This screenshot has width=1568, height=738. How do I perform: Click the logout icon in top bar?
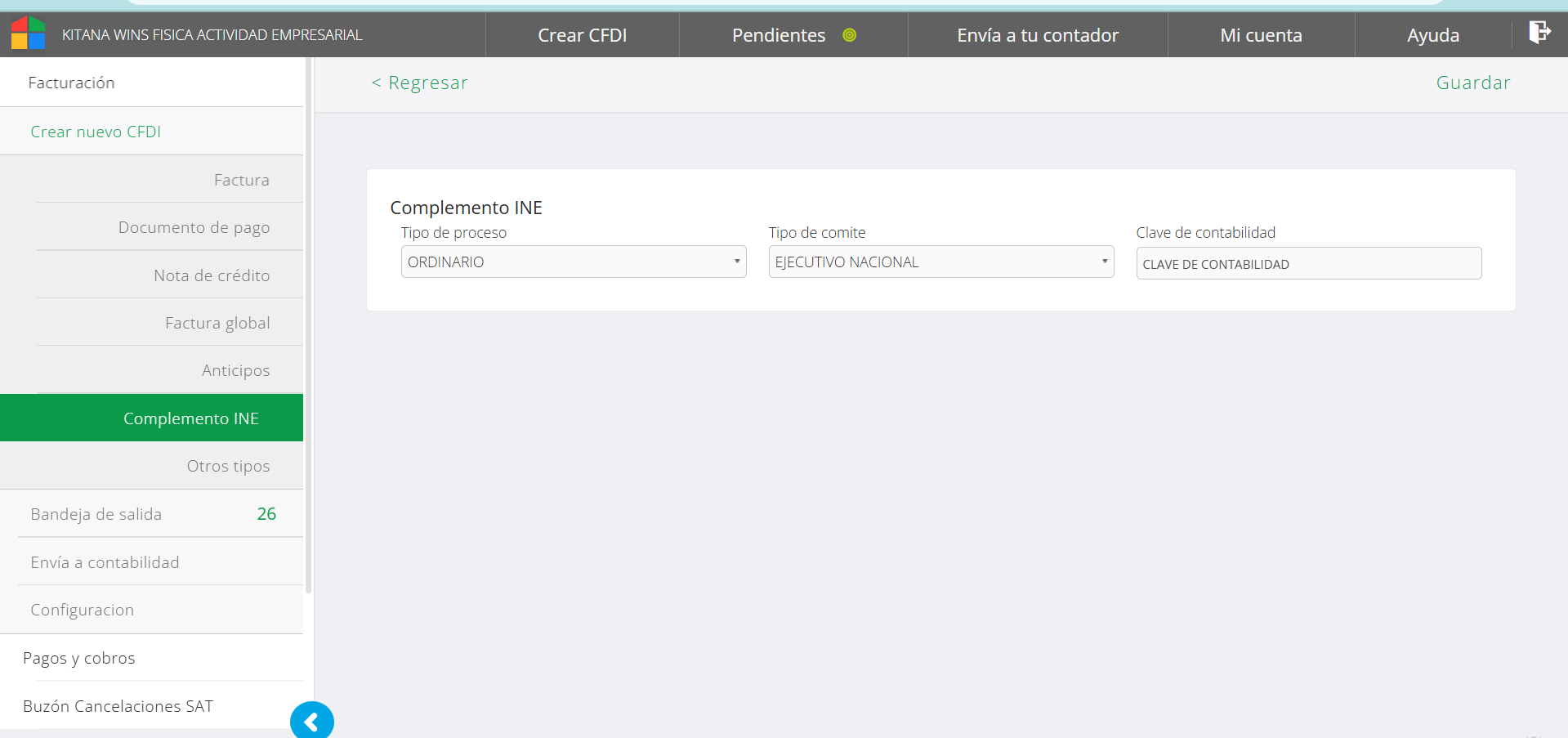coord(1539,33)
